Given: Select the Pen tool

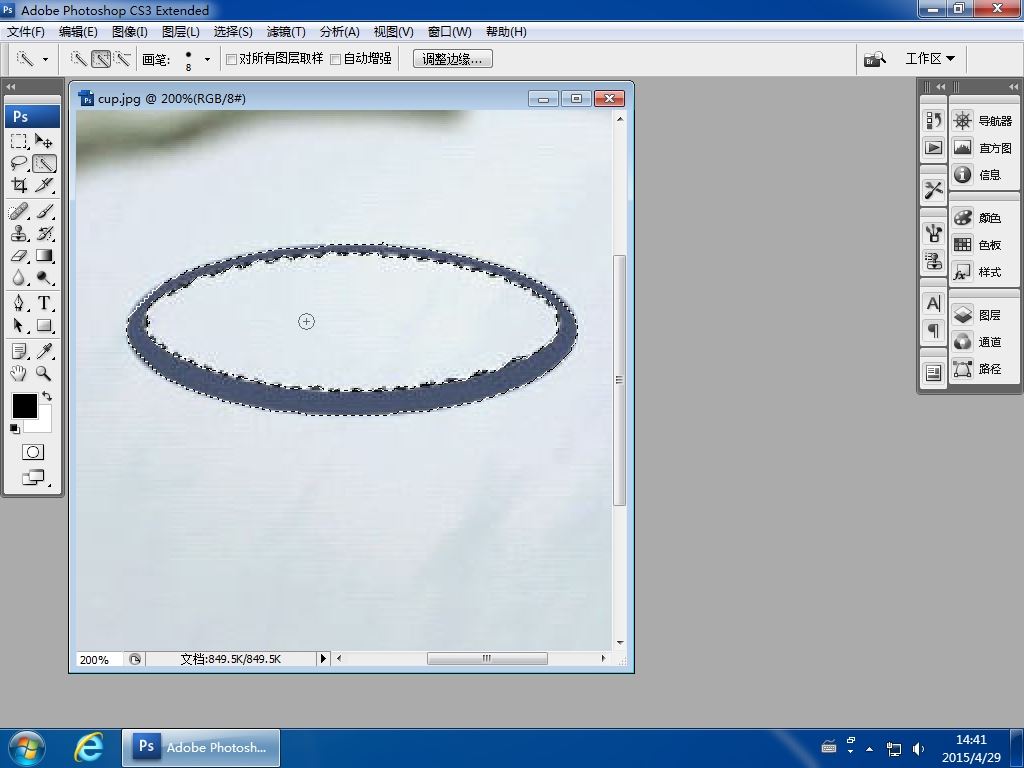Looking at the screenshot, I should [x=19, y=303].
